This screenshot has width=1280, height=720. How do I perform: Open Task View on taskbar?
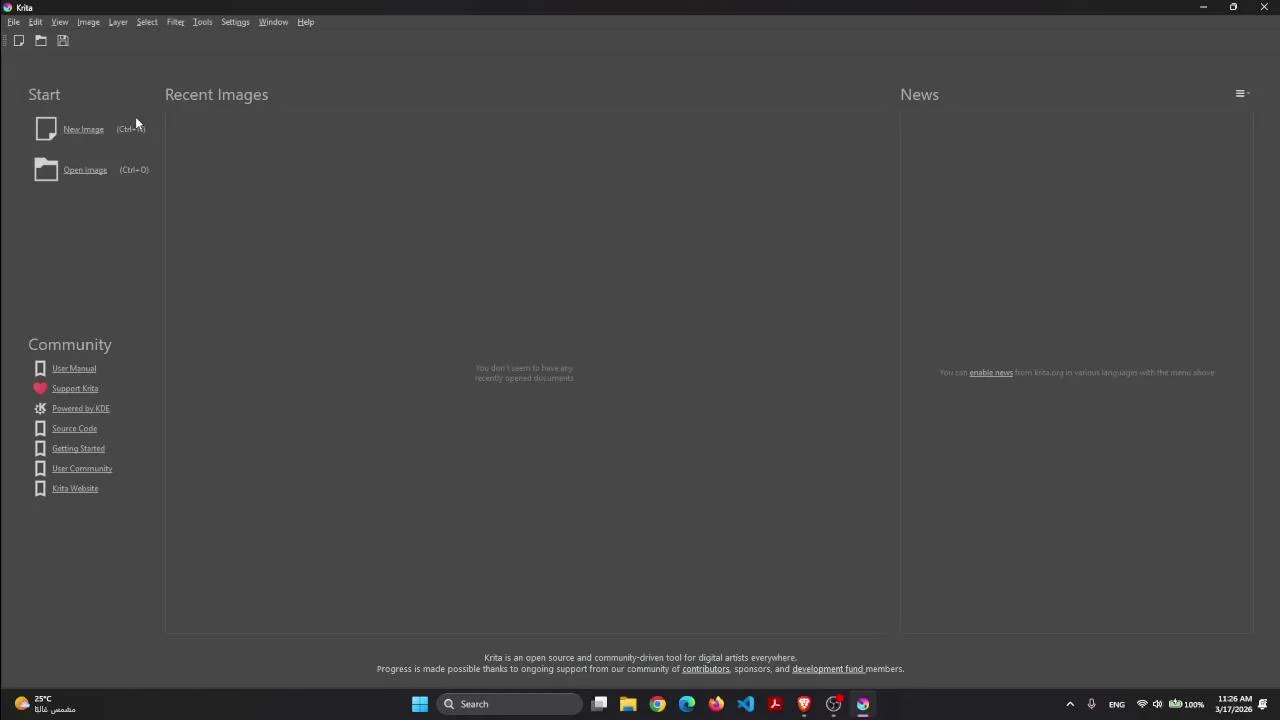tap(599, 704)
